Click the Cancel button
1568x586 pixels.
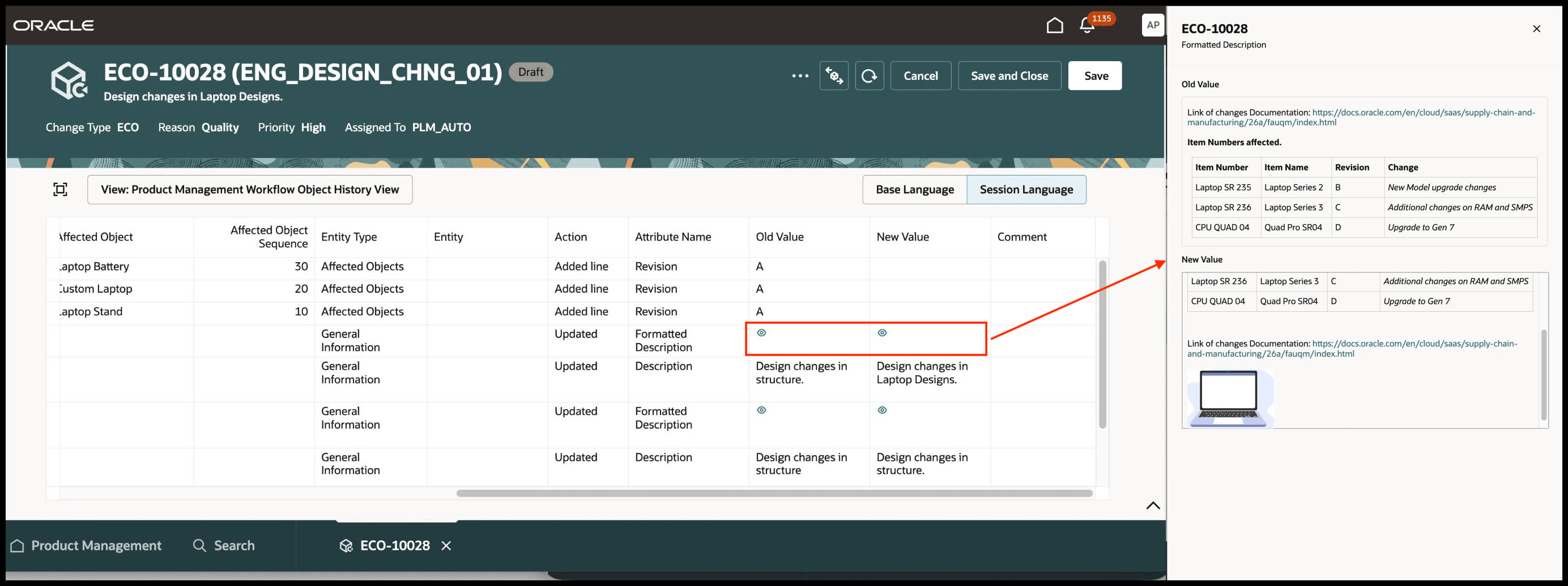pyautogui.click(x=921, y=76)
